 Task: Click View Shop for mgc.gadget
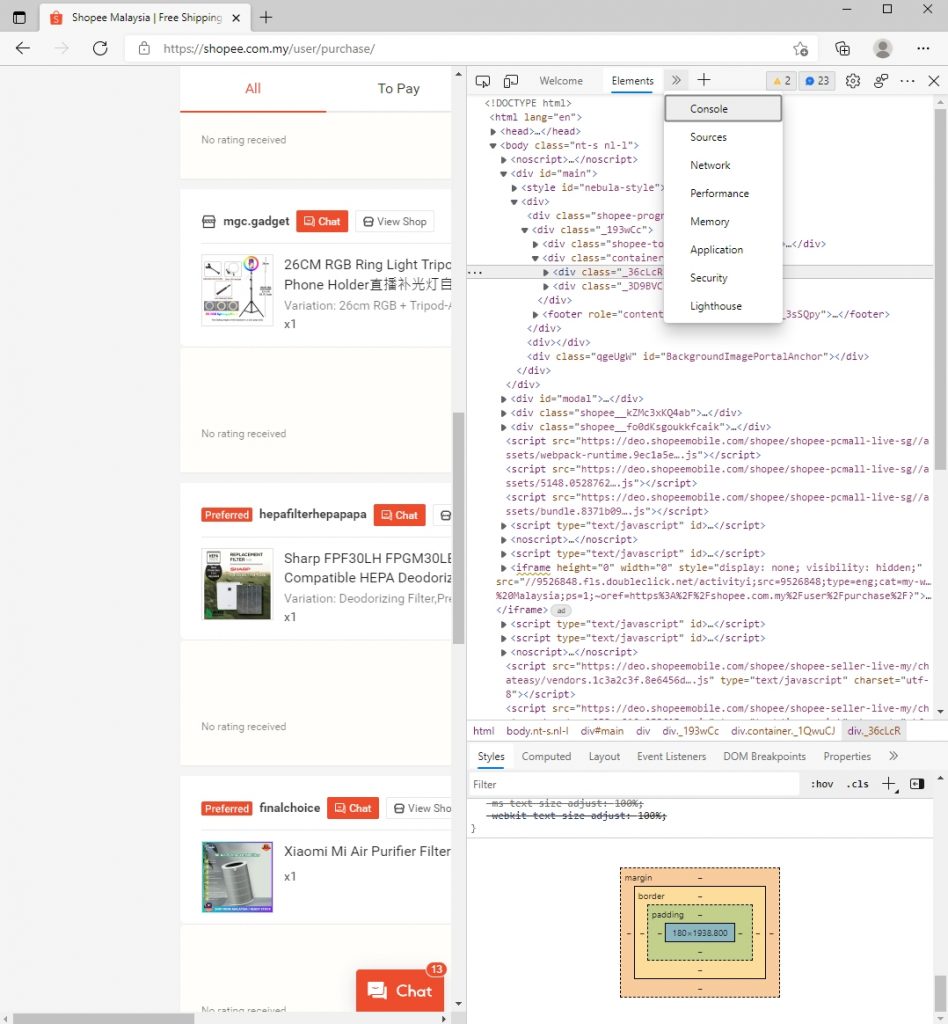point(394,222)
